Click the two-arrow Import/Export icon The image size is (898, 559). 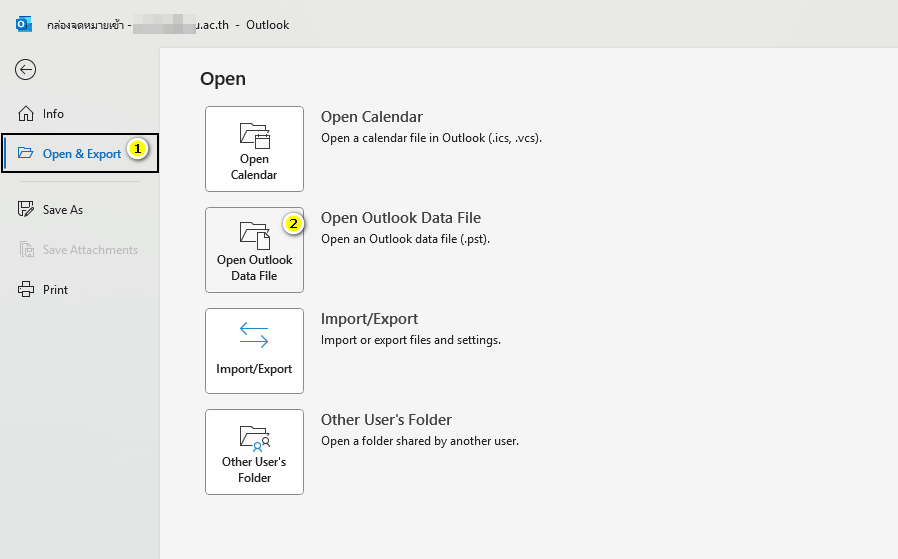pyautogui.click(x=254, y=336)
